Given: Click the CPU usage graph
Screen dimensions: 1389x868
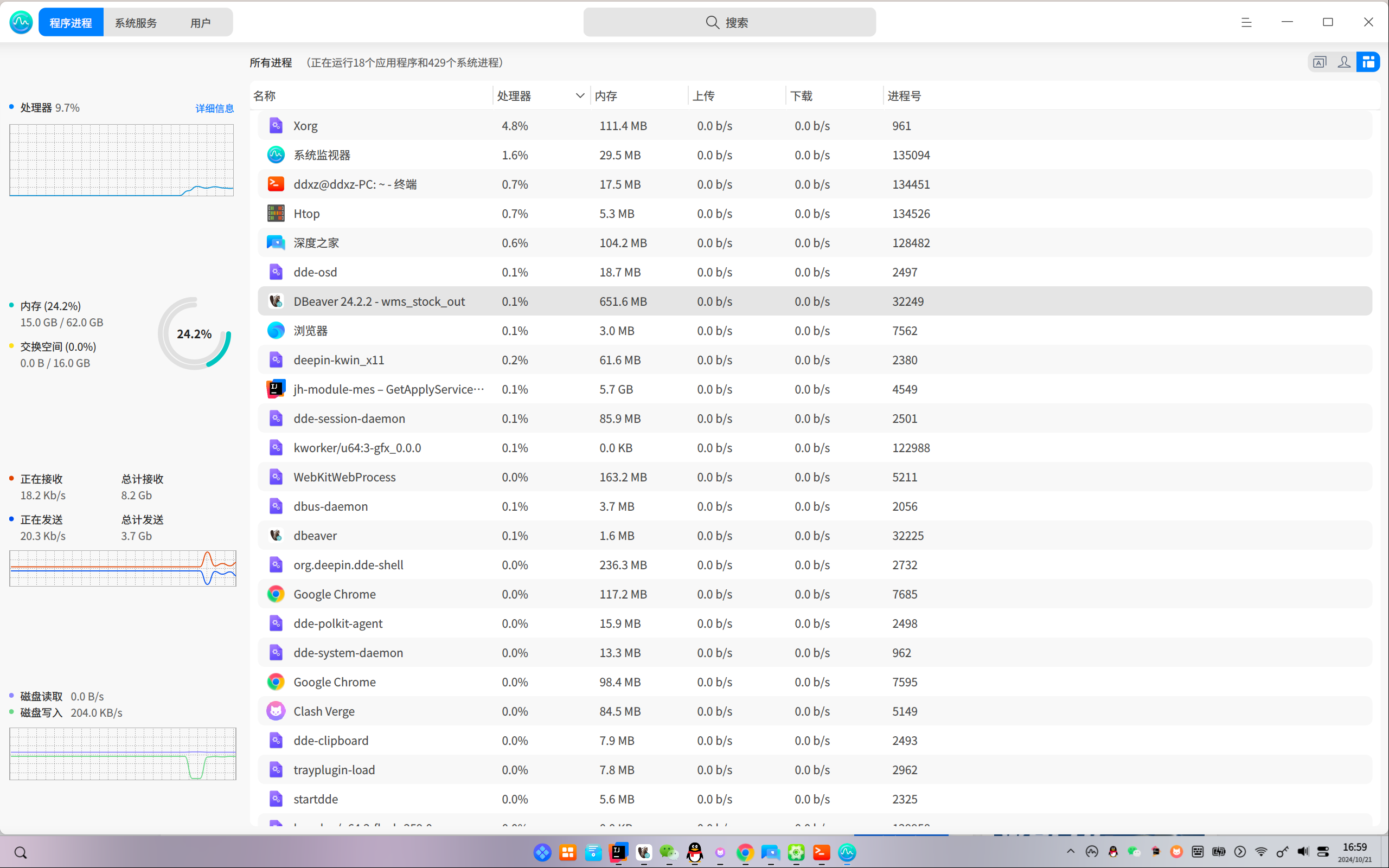Looking at the screenshot, I should tap(121, 160).
